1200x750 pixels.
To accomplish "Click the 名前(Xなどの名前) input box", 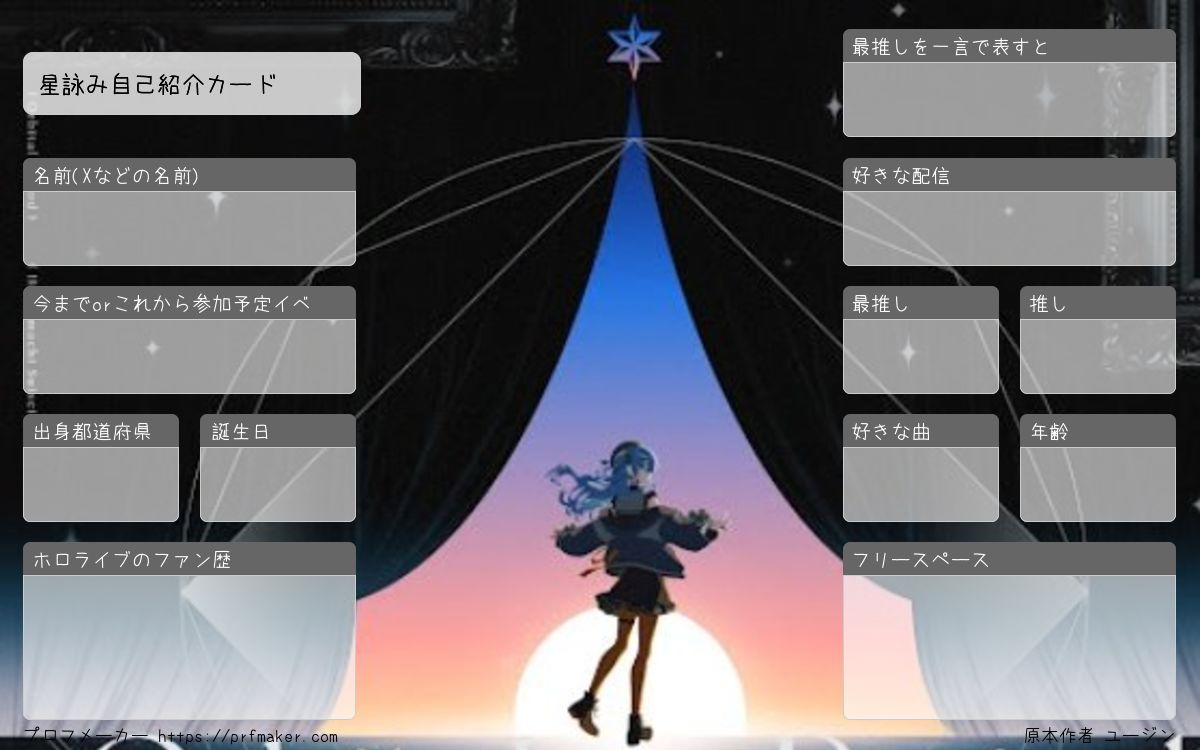I will tap(189, 228).
